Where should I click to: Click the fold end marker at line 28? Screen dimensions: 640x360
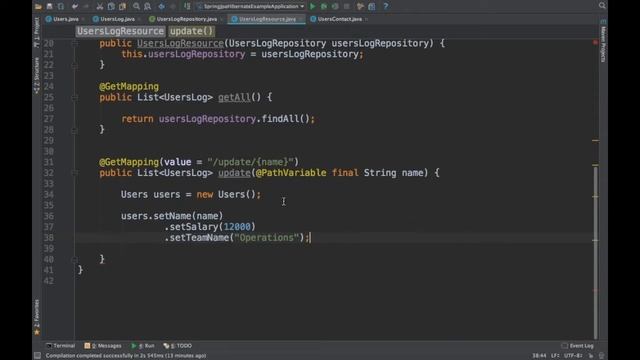(x=75, y=130)
